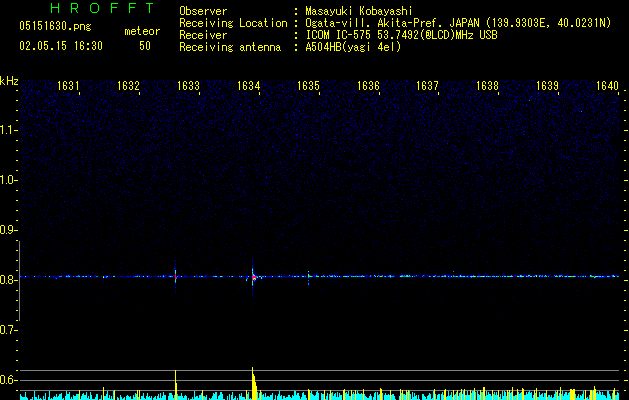Screen dimensions: 629x400
Task: Click the 1640 time marker
Action: (x=607, y=86)
